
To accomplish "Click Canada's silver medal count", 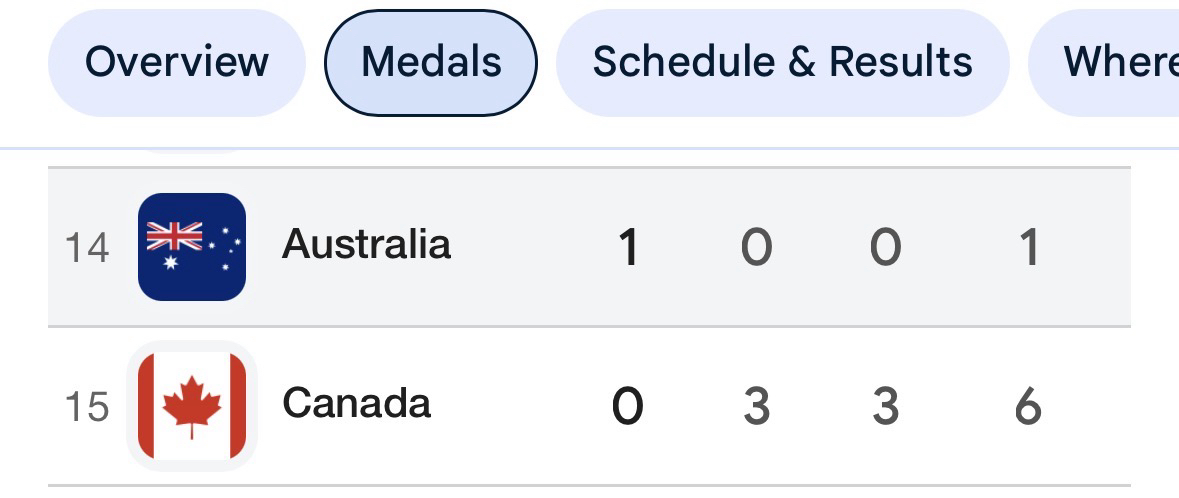I will [x=756, y=406].
